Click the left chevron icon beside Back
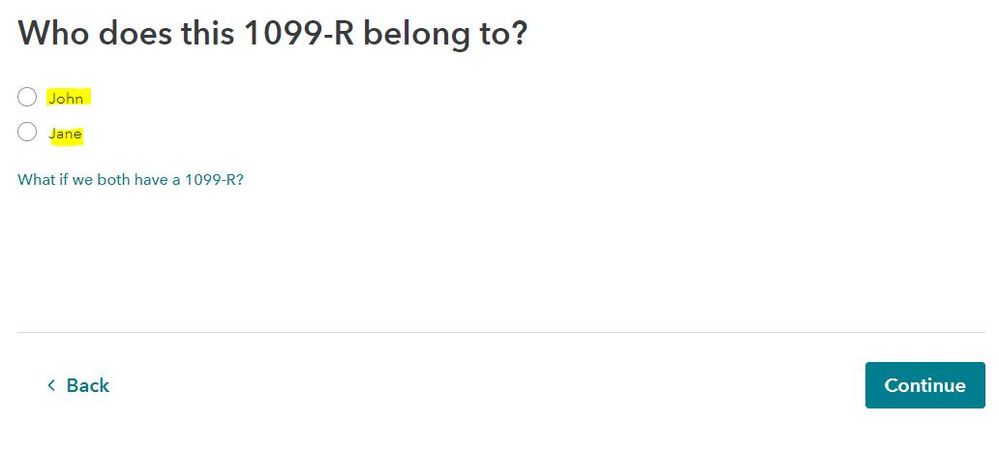Screen dimensions: 999x451 (51, 386)
